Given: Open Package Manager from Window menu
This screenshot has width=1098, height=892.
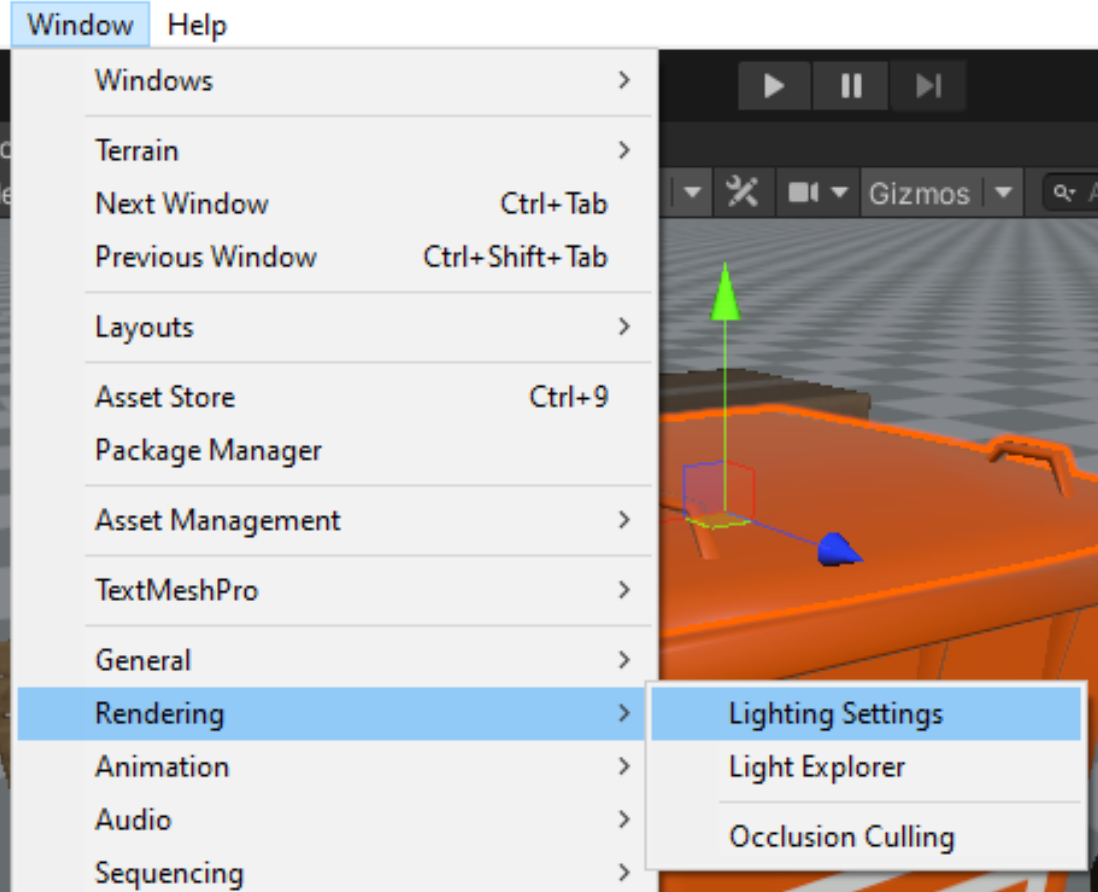Looking at the screenshot, I should [208, 450].
